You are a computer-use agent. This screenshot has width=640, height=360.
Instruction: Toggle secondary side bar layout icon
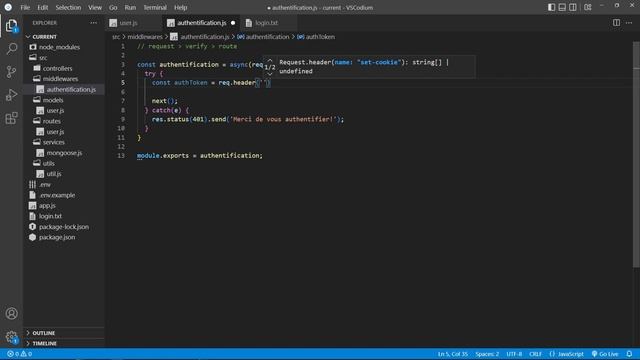click(x=573, y=7)
